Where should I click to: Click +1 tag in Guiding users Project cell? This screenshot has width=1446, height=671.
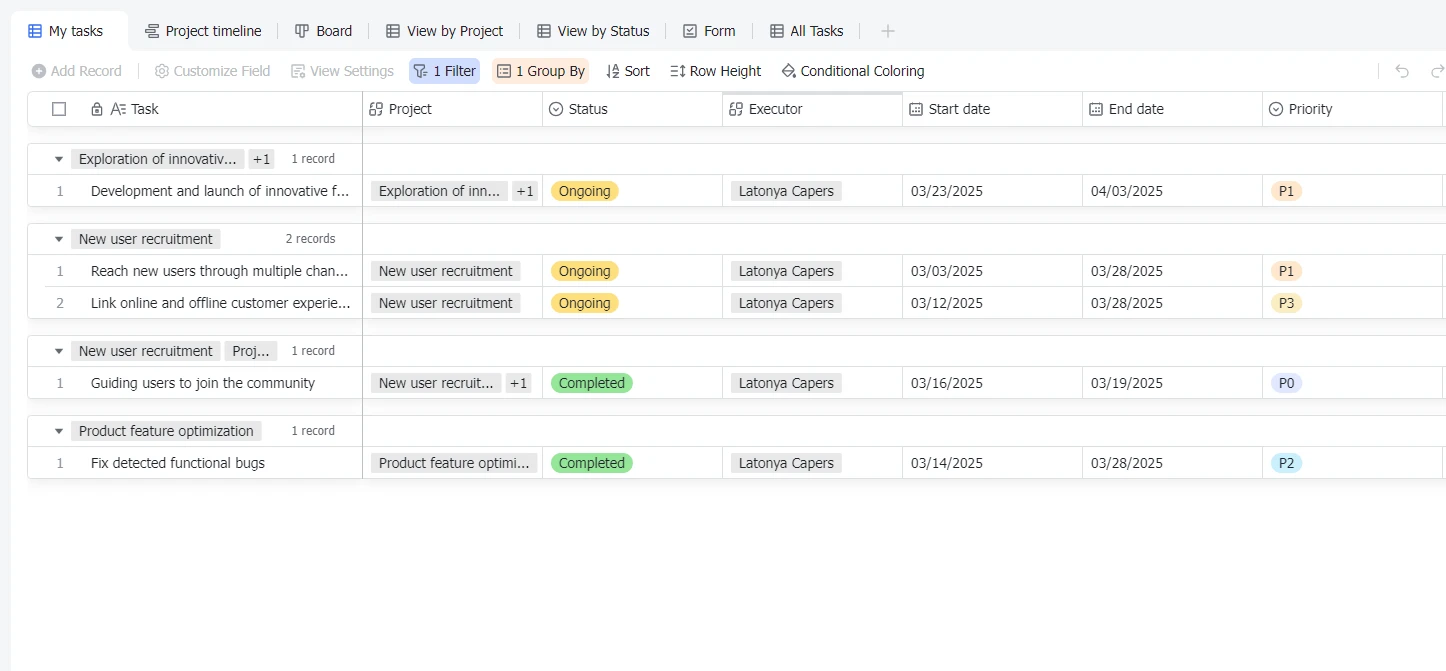pos(519,383)
